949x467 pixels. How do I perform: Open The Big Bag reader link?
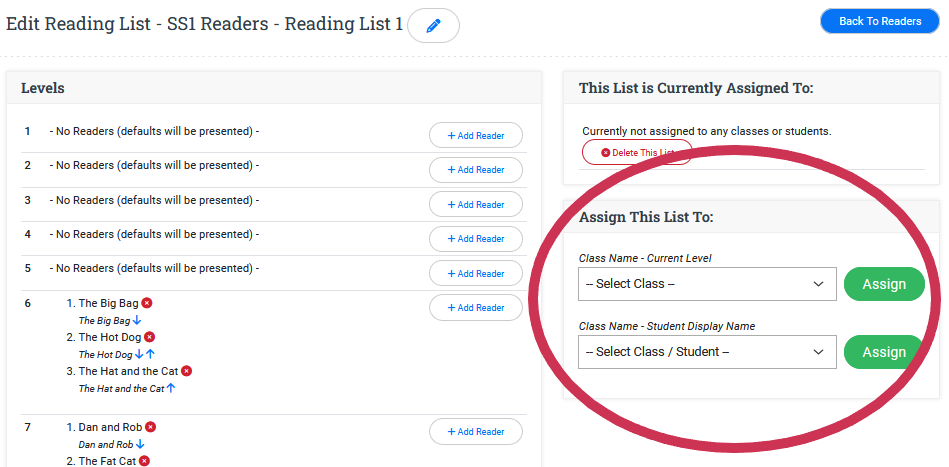pos(108,303)
